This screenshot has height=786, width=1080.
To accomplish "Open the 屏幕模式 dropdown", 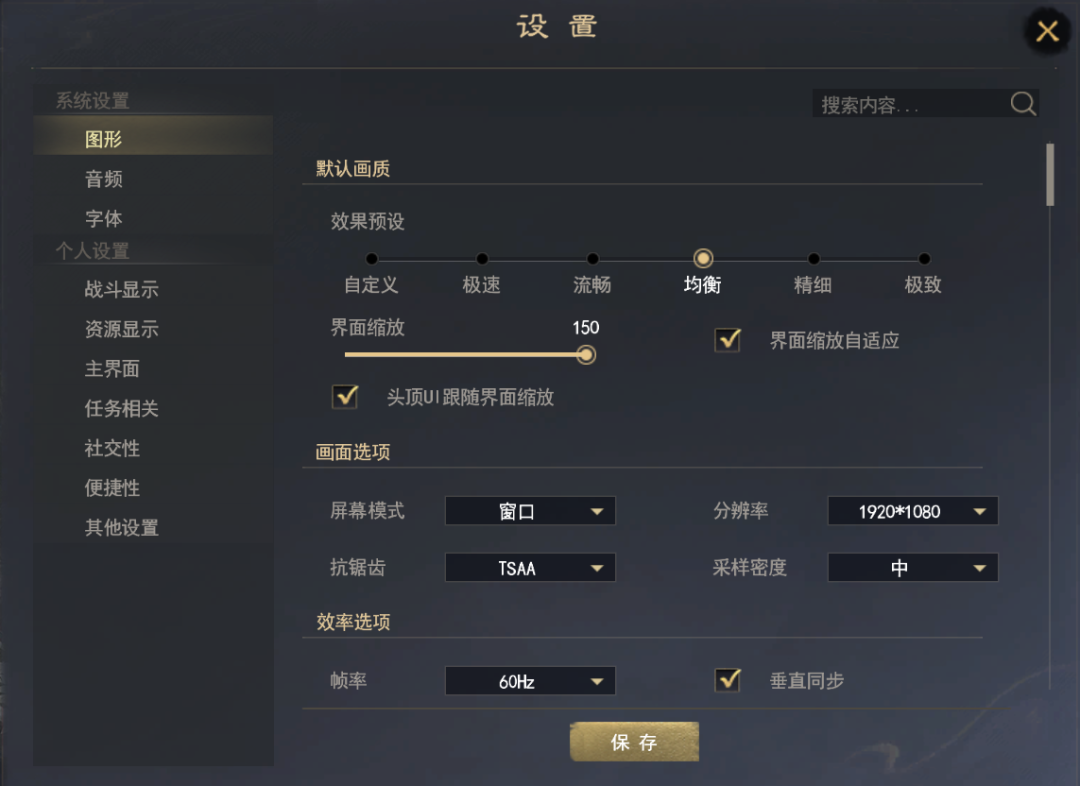I will (530, 511).
